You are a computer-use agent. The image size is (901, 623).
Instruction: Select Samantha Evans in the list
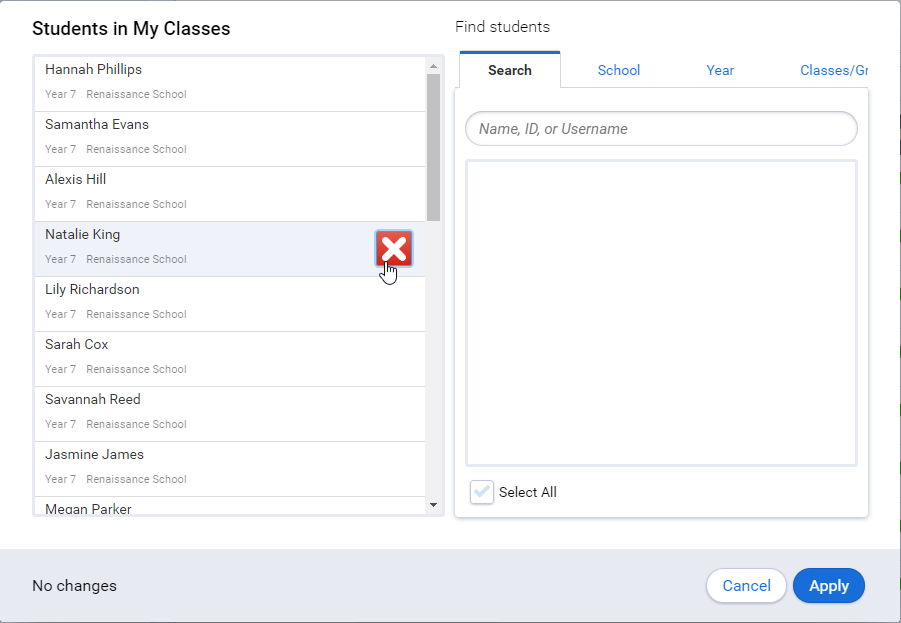230,139
